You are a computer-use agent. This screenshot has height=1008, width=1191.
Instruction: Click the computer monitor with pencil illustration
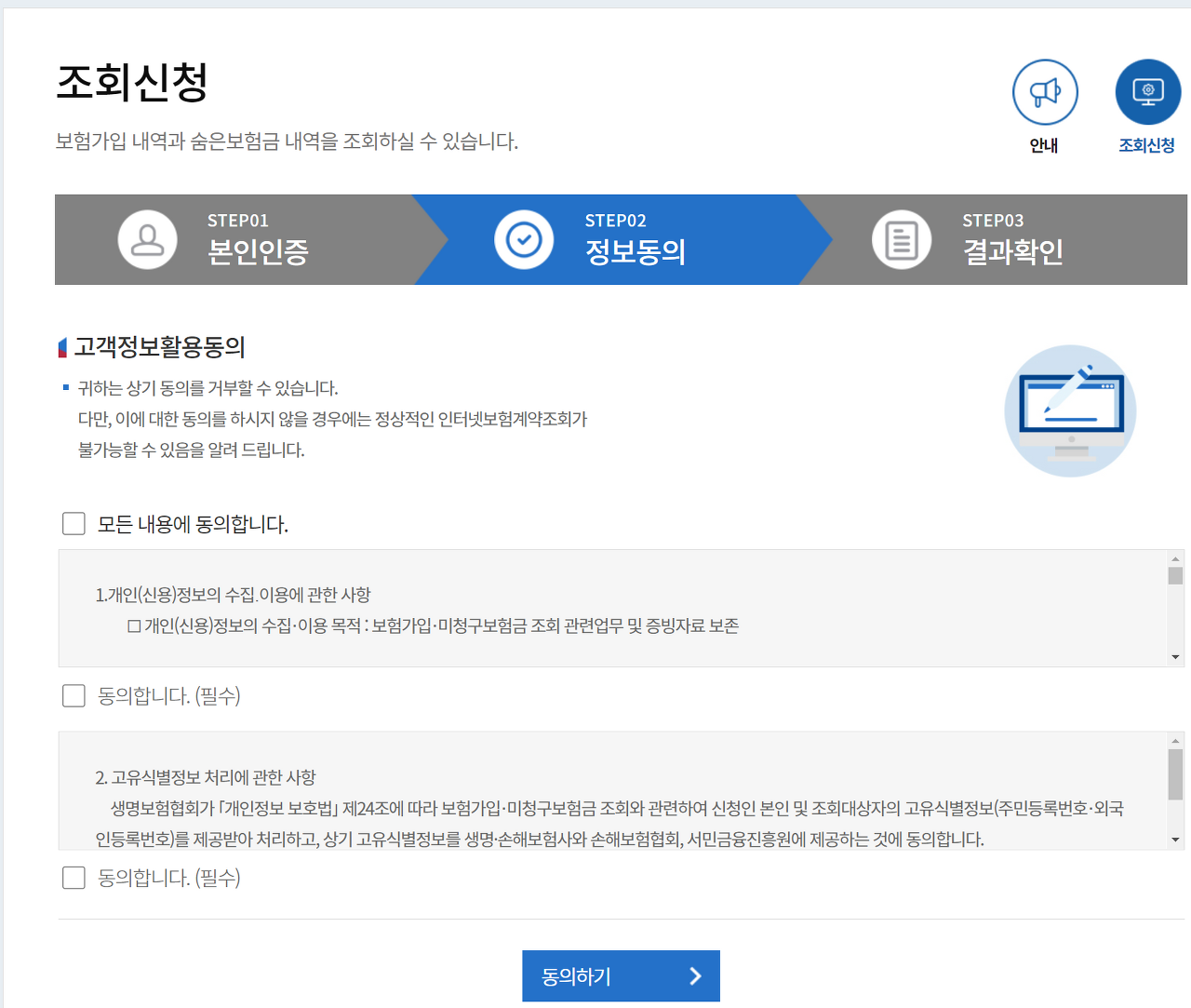pos(1070,411)
